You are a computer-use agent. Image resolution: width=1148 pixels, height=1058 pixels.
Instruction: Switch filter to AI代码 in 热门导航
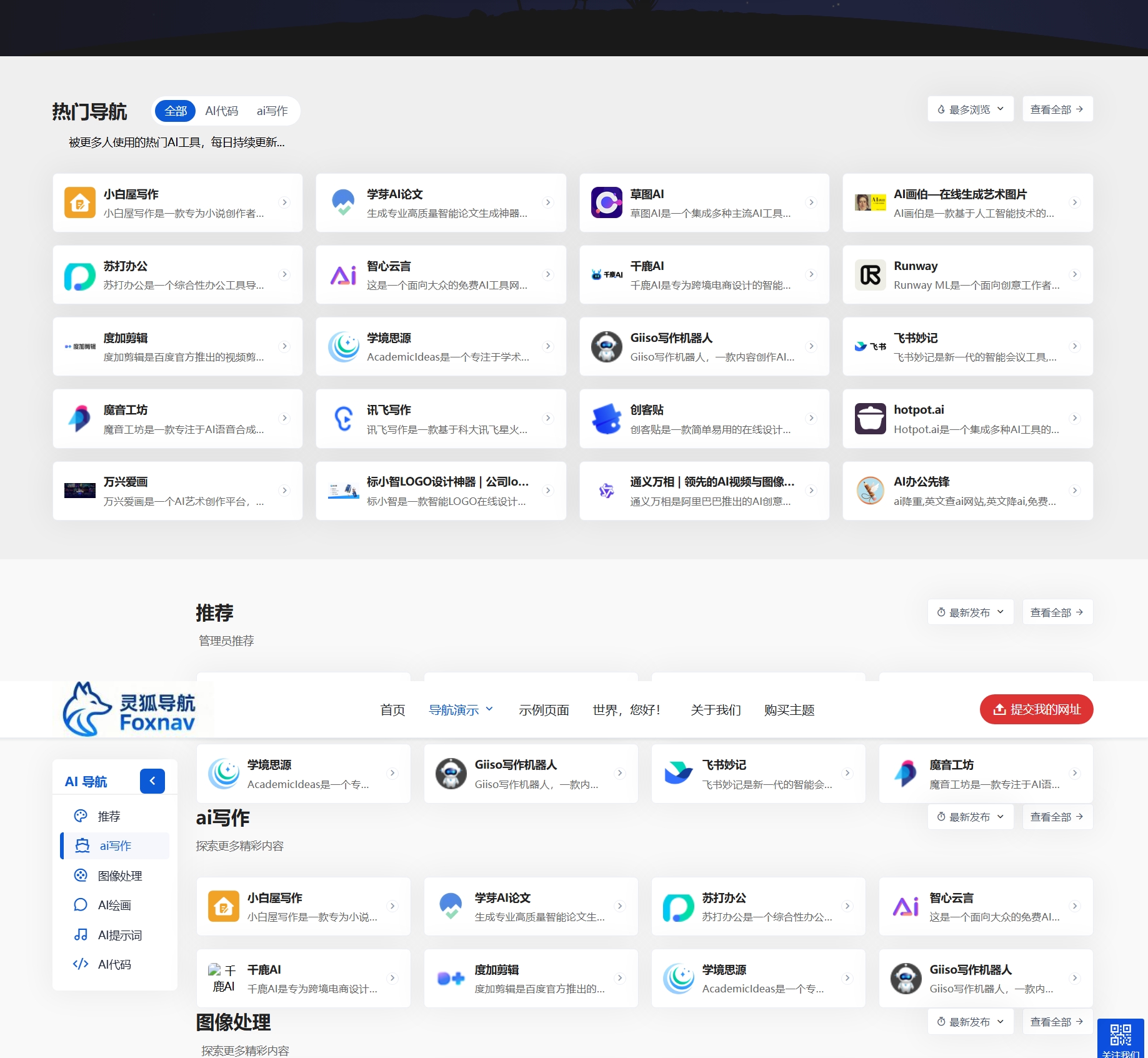click(222, 111)
